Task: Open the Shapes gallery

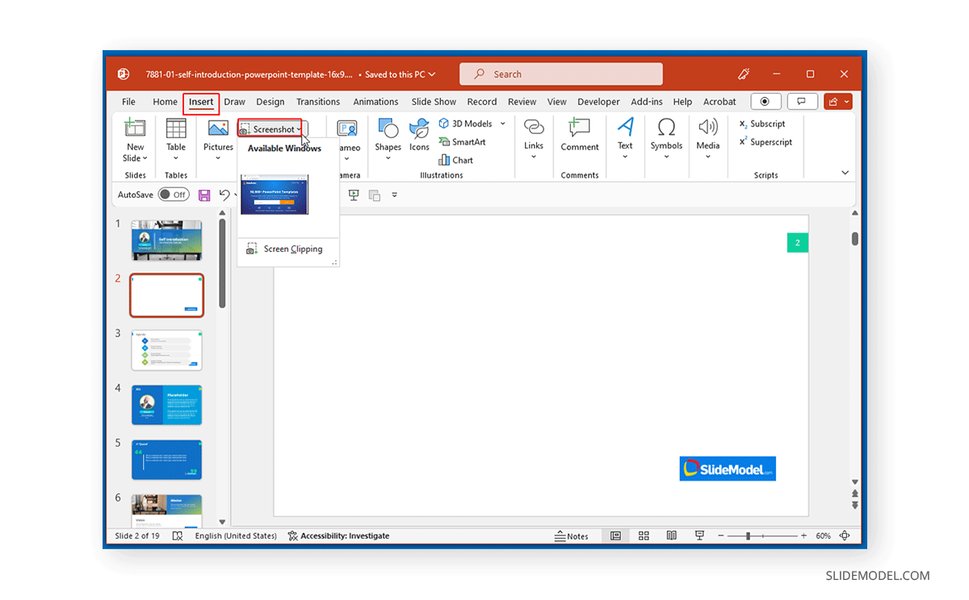Action: tap(387, 139)
